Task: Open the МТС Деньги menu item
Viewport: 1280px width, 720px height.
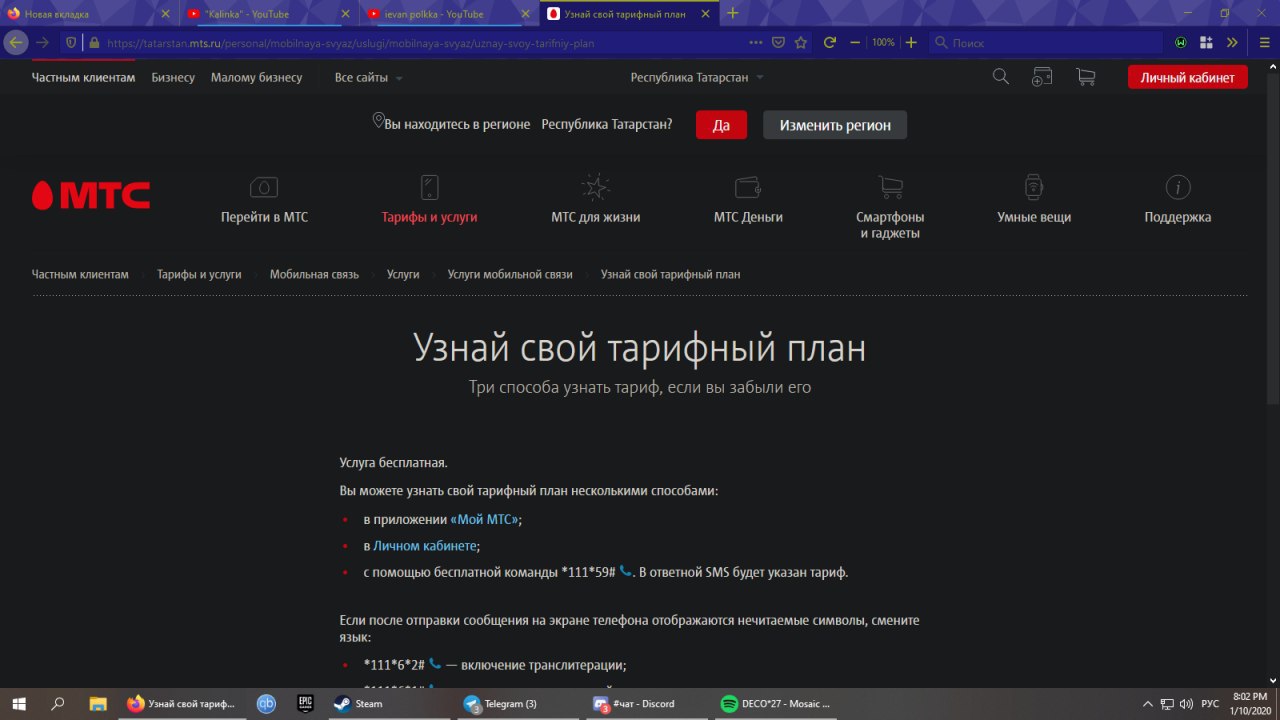Action: tap(748, 200)
